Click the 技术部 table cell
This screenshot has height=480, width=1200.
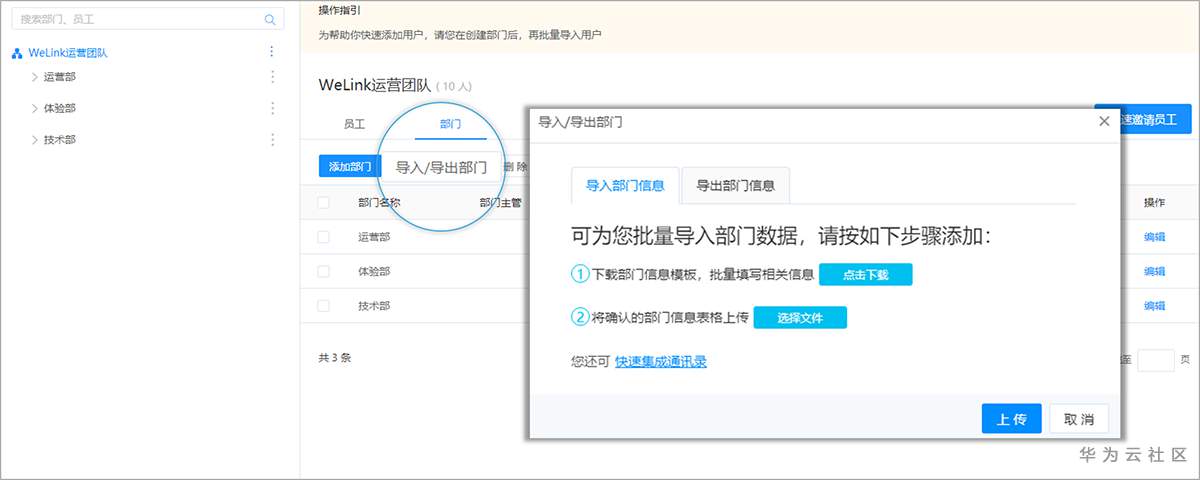374,305
